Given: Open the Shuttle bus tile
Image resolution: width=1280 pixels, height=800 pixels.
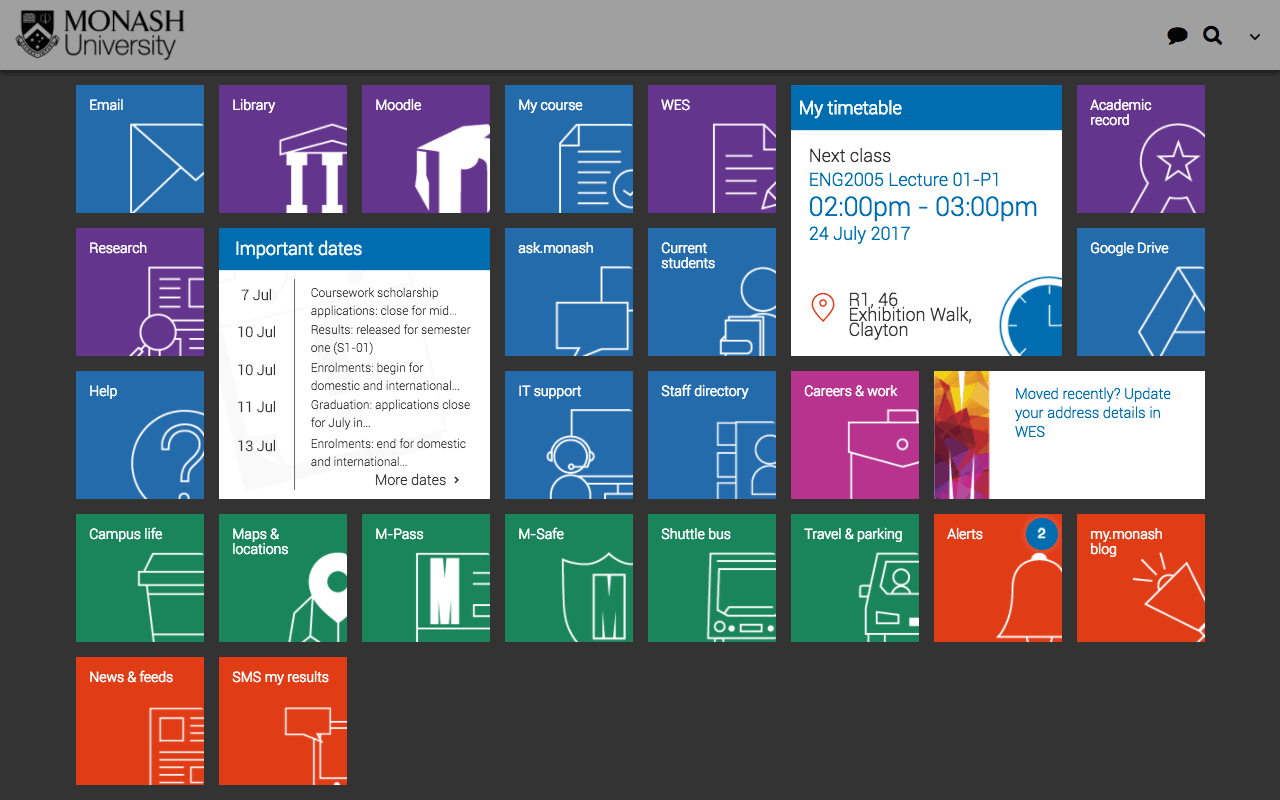Looking at the screenshot, I should click(712, 578).
